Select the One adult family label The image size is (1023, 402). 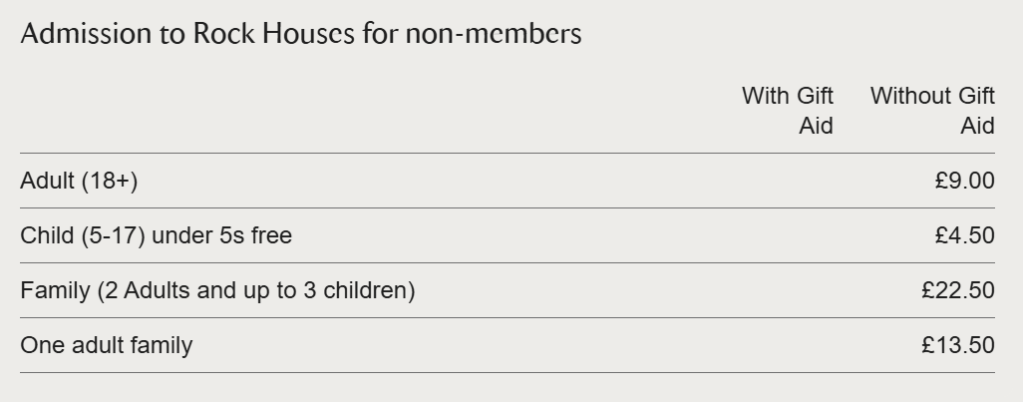click(106, 346)
